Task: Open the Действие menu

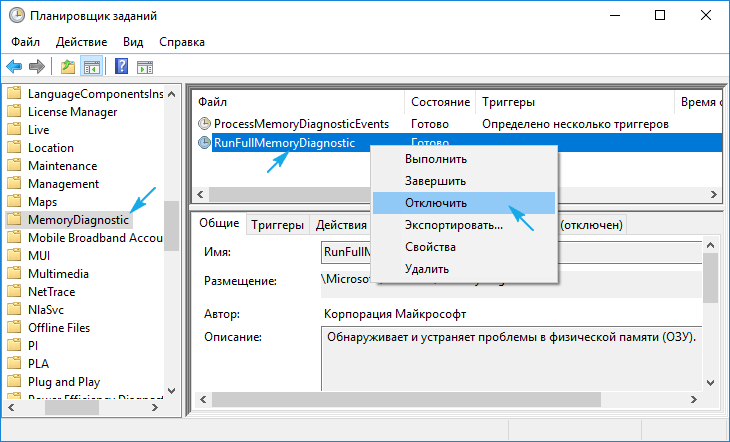Action: (x=83, y=42)
